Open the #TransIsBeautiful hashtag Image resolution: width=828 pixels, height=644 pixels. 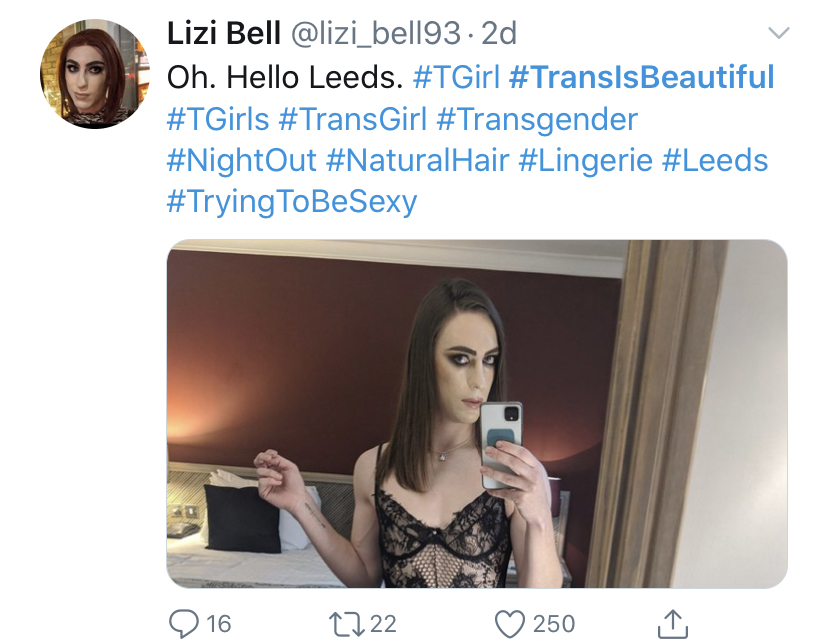pyautogui.click(x=642, y=76)
